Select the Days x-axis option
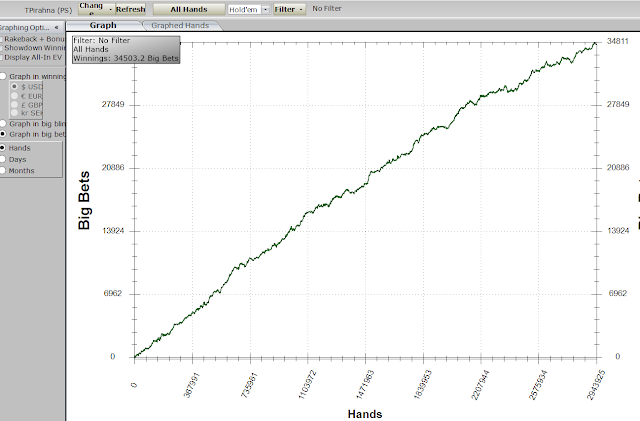The width and height of the screenshot is (640, 421). tap(2, 159)
